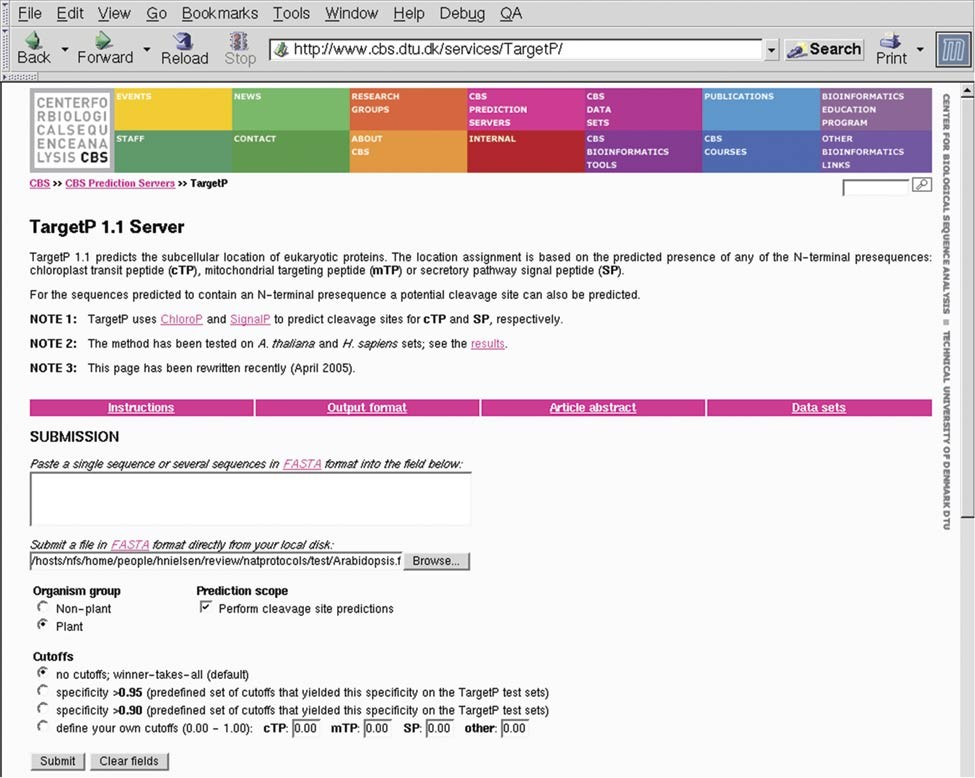Expand the URL bar history dropdown

click(x=771, y=50)
